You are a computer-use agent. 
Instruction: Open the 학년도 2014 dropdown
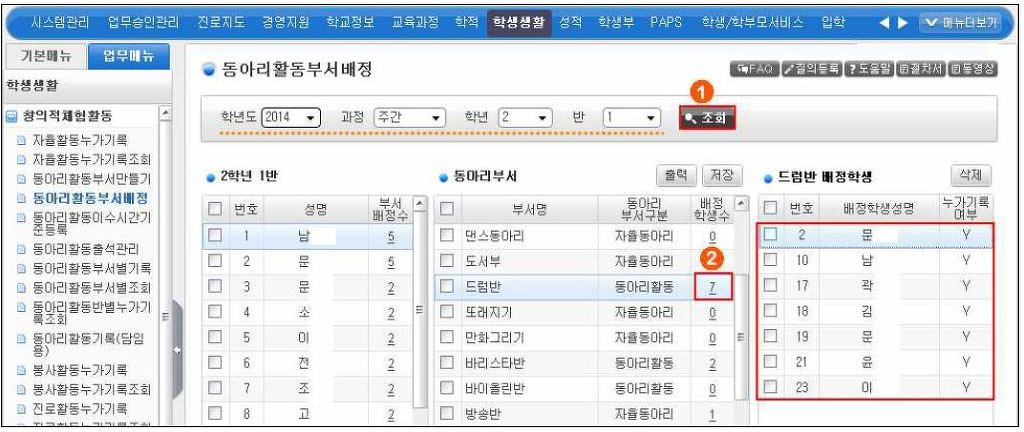[x=291, y=117]
